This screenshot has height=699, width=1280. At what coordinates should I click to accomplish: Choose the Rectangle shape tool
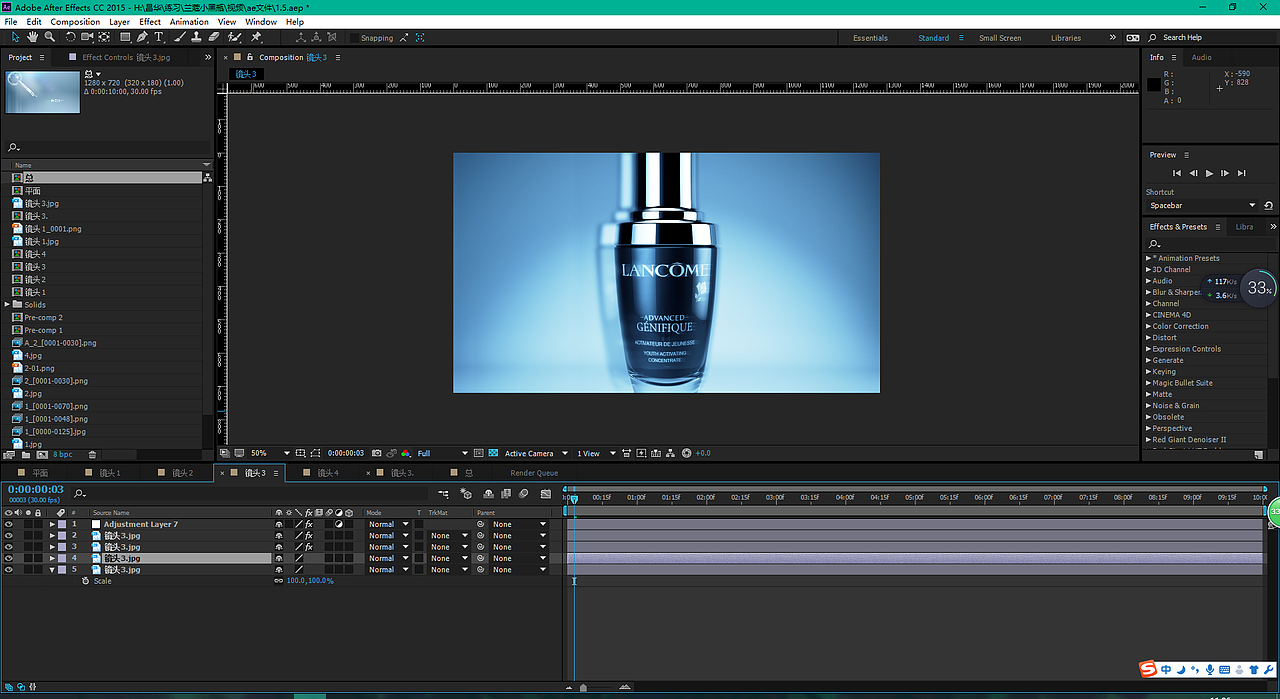(x=125, y=37)
